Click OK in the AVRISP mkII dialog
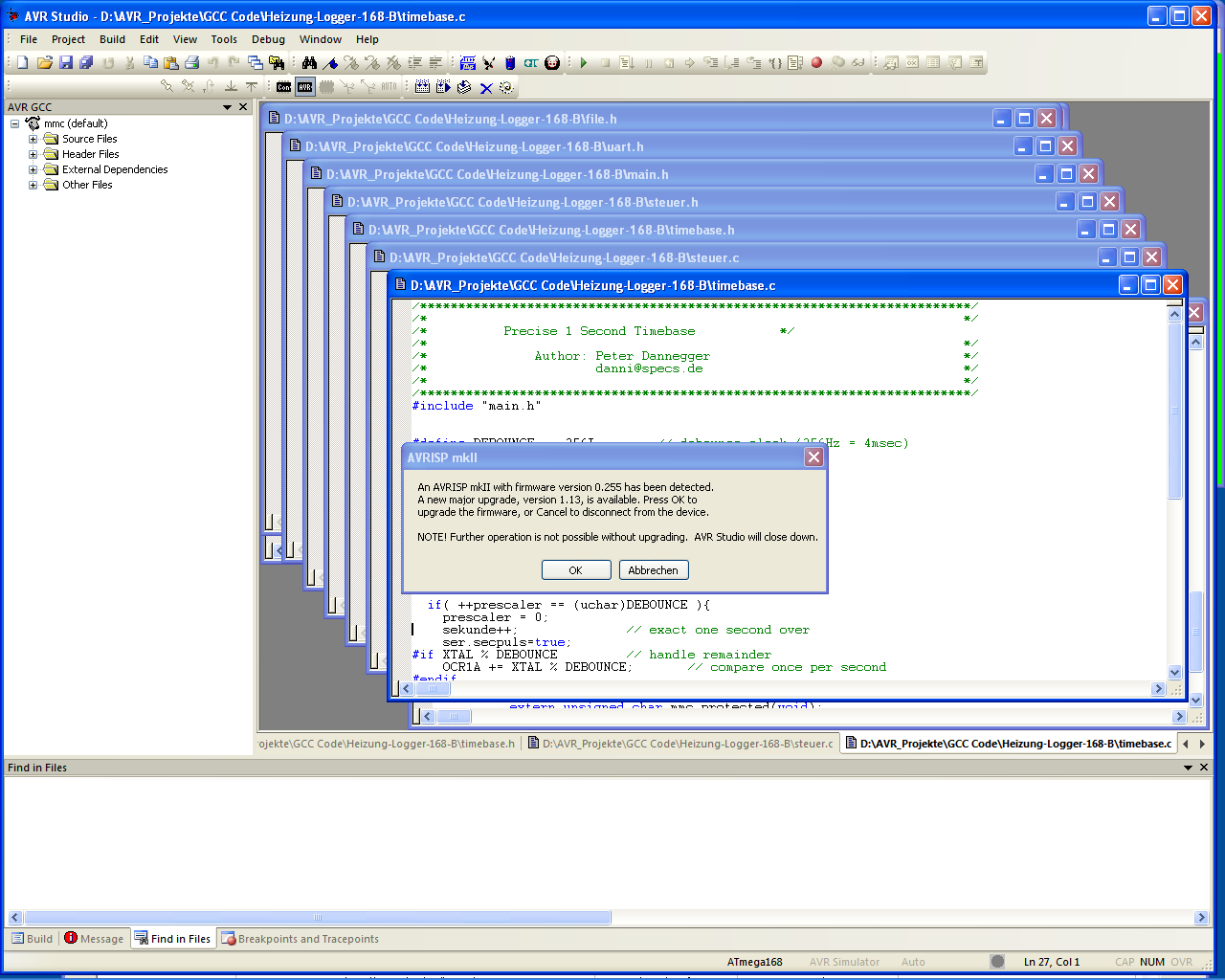 pyautogui.click(x=576, y=570)
